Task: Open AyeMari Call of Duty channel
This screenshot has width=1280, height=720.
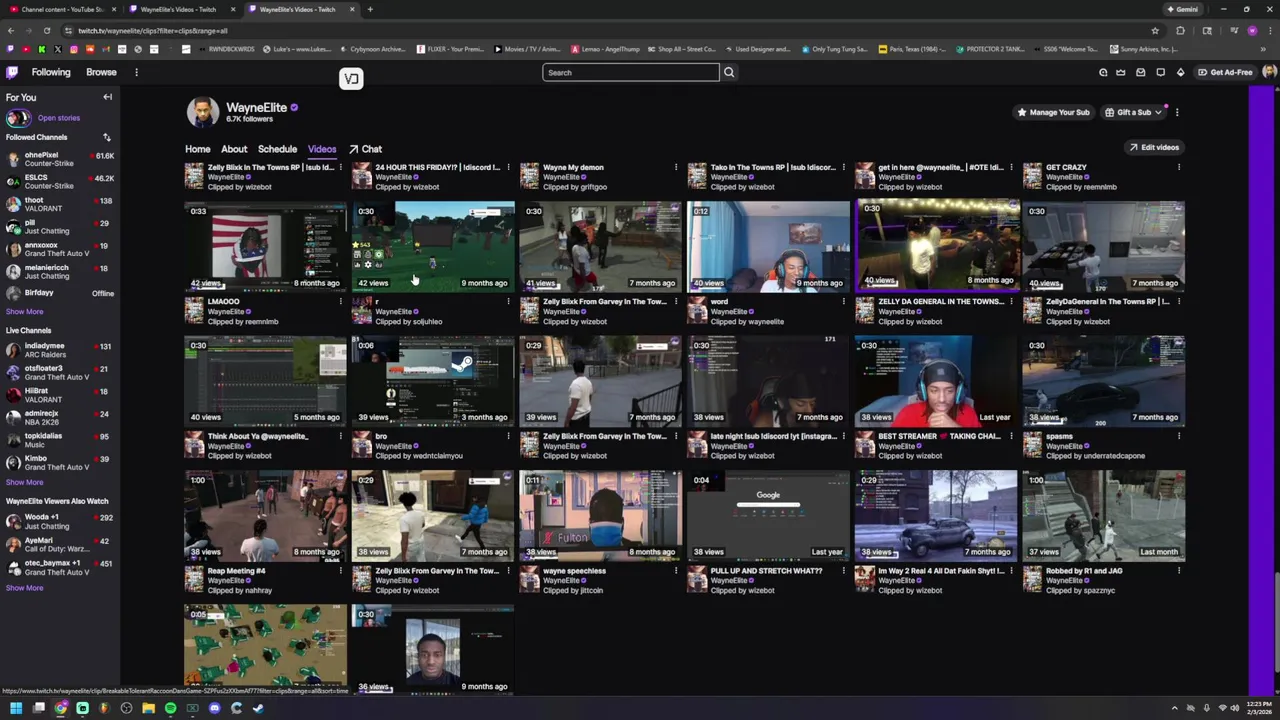Action: click(60, 545)
